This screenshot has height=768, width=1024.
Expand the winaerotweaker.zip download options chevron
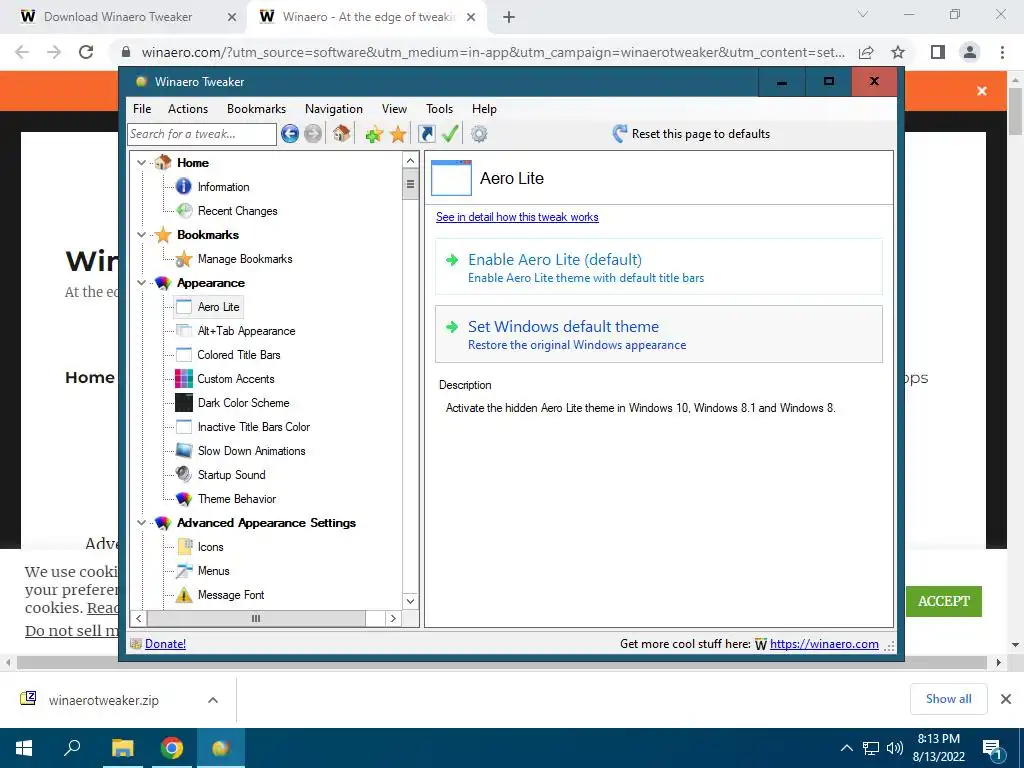[212, 700]
